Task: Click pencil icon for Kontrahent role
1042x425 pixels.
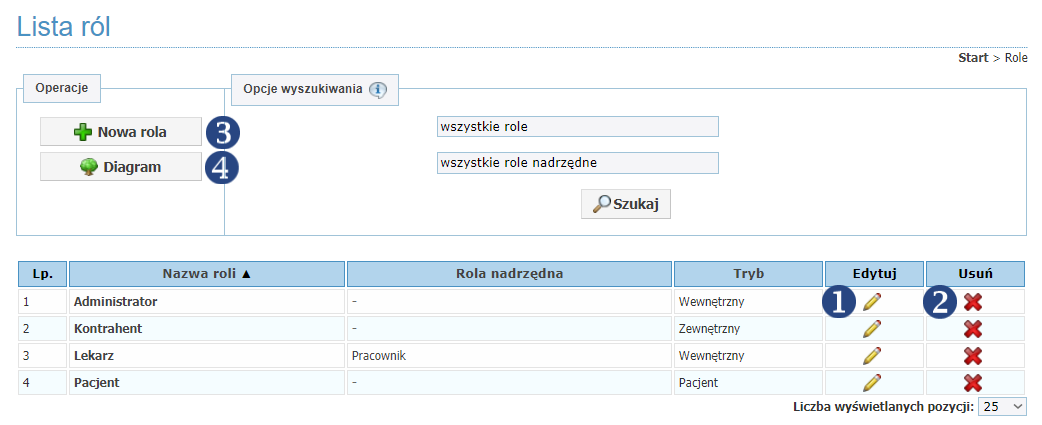Action: (x=872, y=329)
